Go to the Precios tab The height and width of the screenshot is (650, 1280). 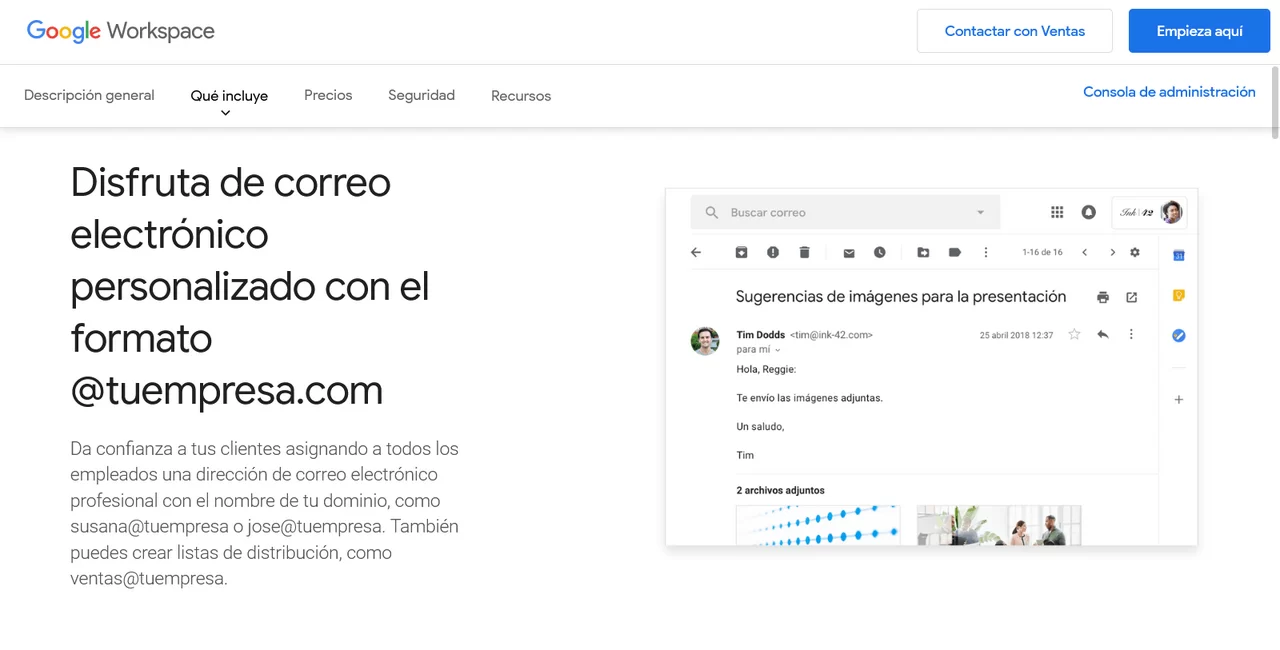pyautogui.click(x=328, y=95)
